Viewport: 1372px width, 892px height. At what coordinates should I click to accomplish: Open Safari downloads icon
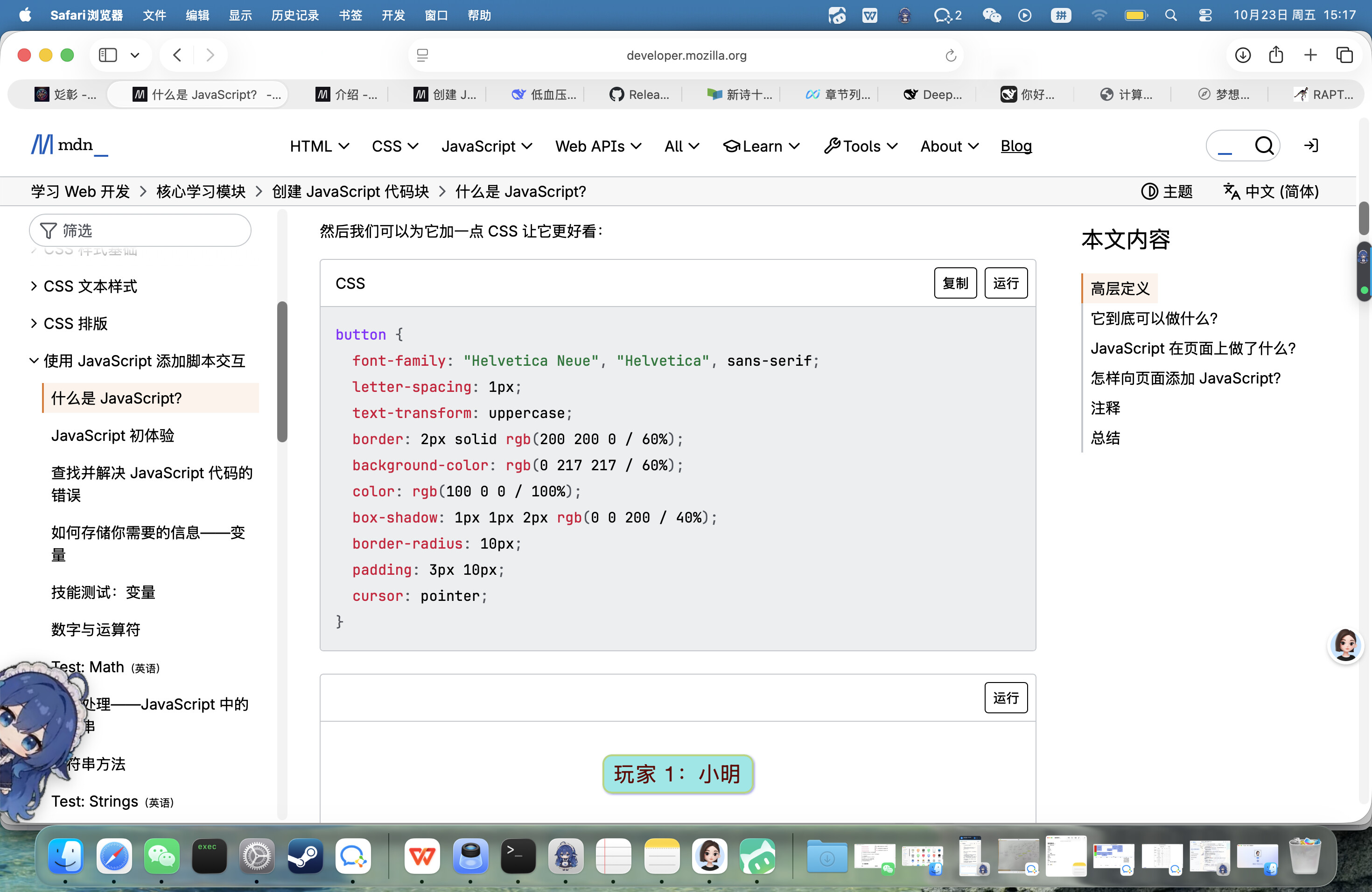point(1243,56)
